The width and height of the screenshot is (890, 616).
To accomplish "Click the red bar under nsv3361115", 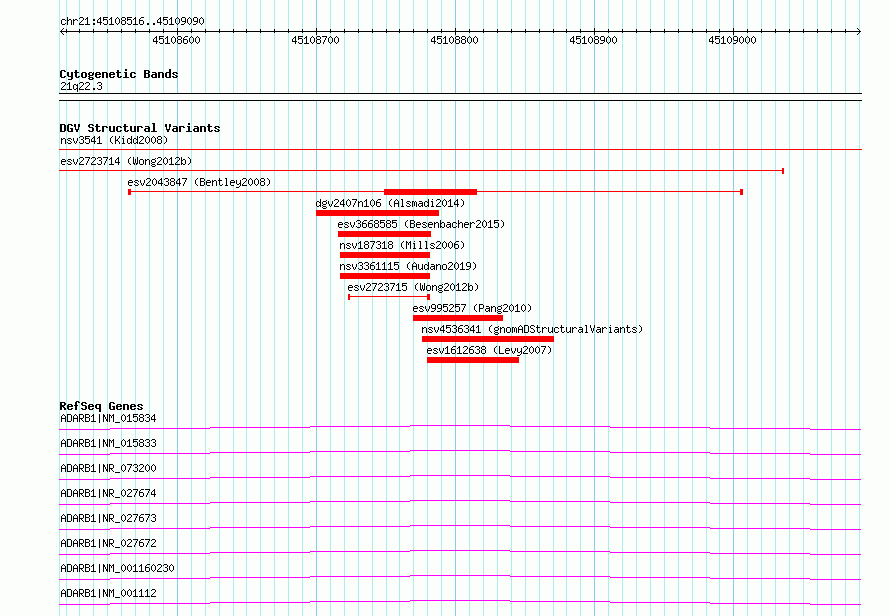I will (x=385, y=276).
